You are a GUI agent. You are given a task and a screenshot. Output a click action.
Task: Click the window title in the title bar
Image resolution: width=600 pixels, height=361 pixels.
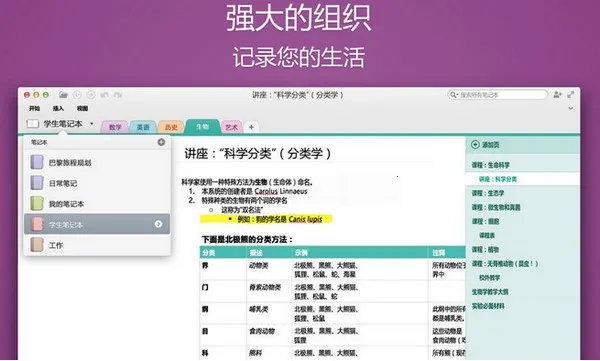pos(297,95)
